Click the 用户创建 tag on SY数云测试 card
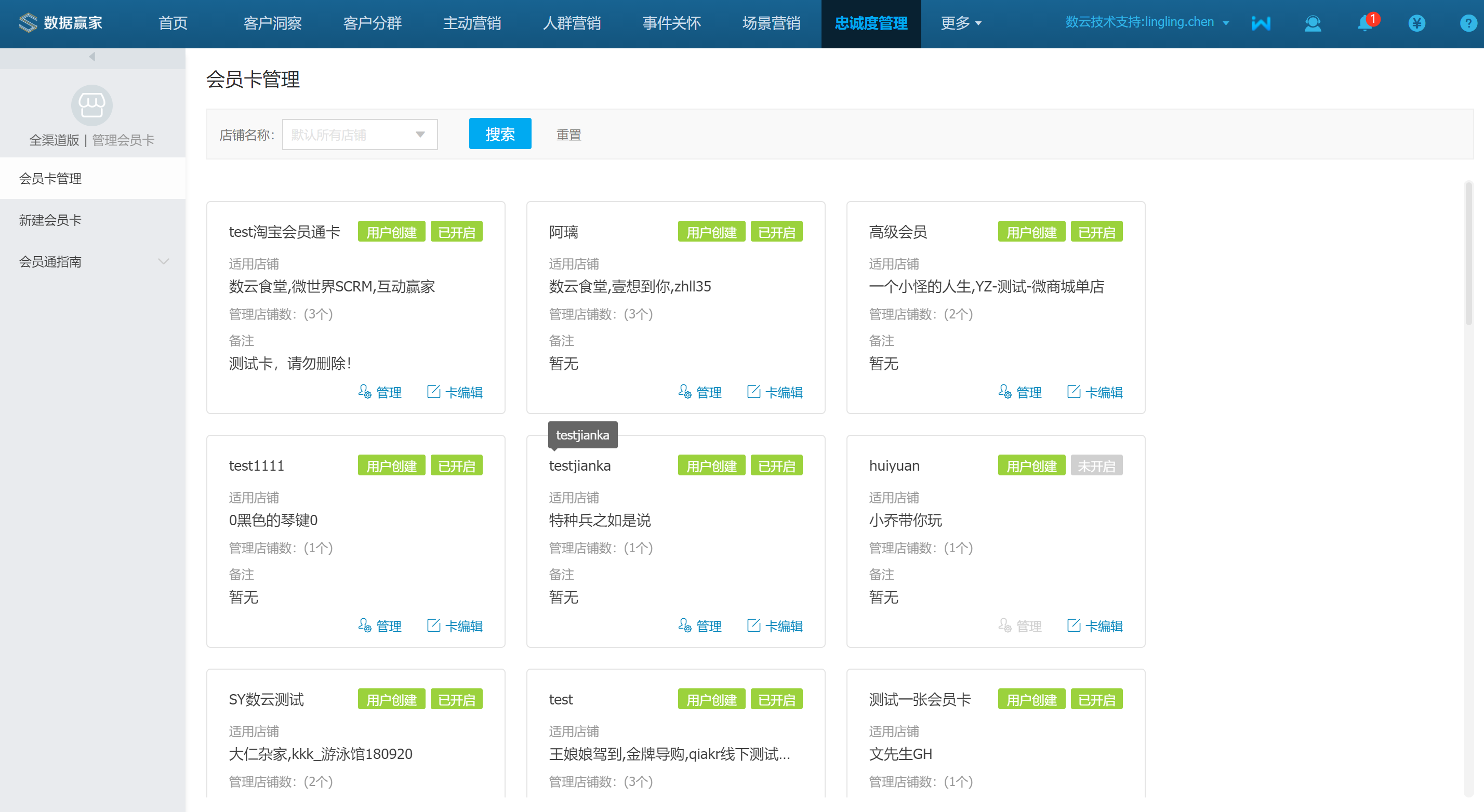The height and width of the screenshot is (812, 1484). coord(391,700)
